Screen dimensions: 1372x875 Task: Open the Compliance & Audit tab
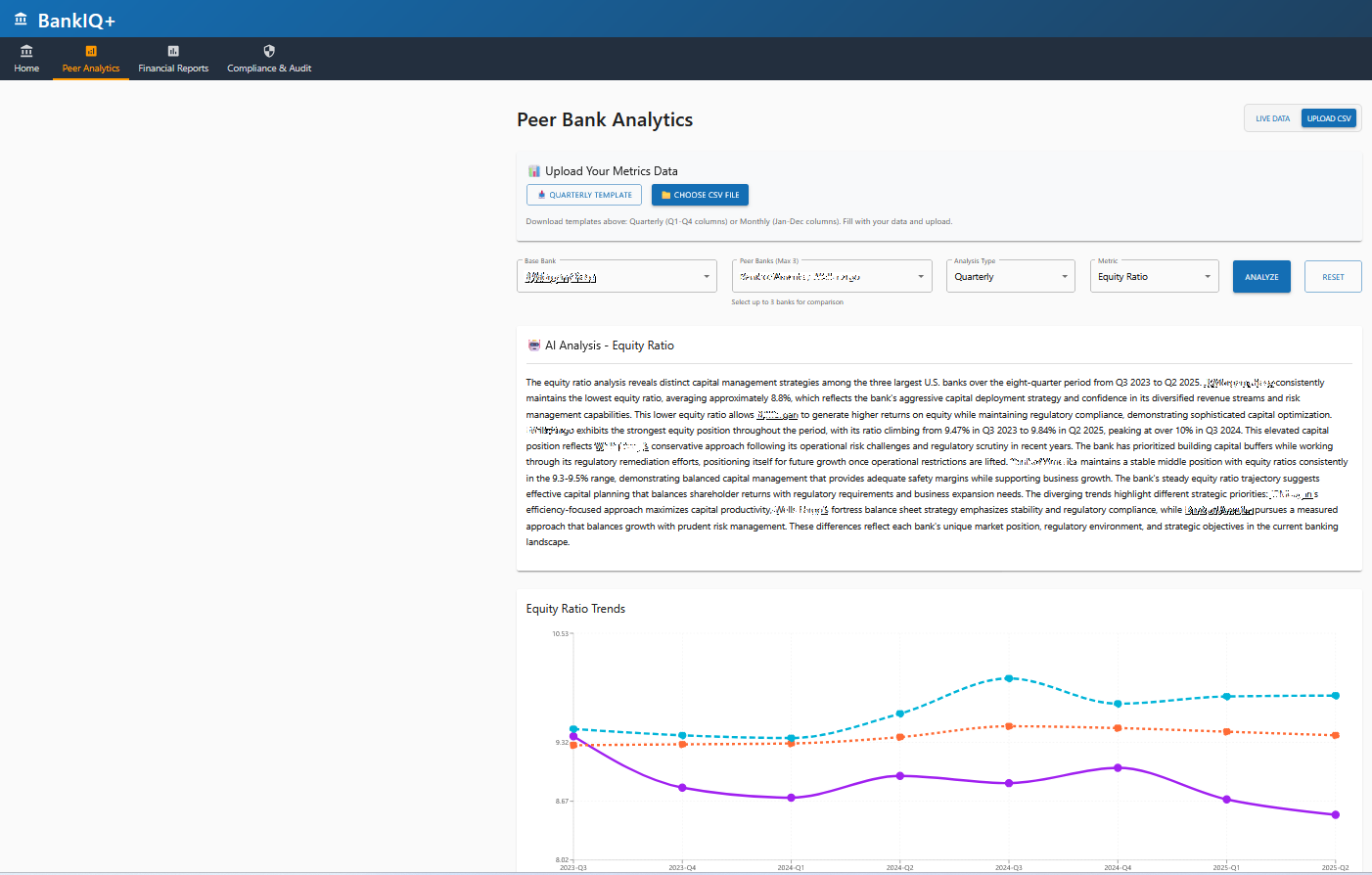(x=269, y=69)
